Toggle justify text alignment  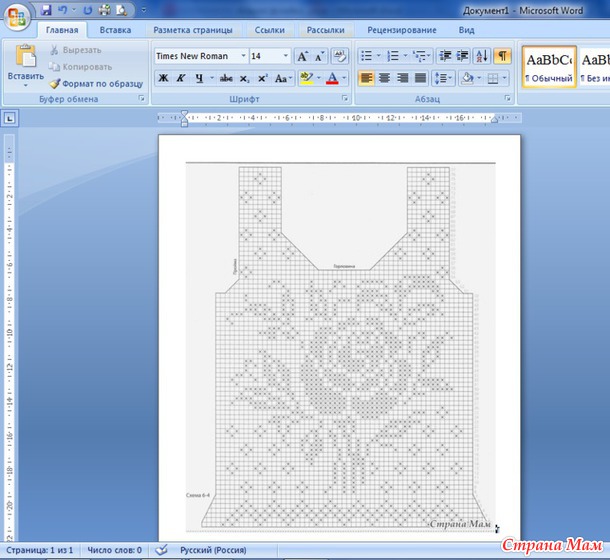(421, 78)
